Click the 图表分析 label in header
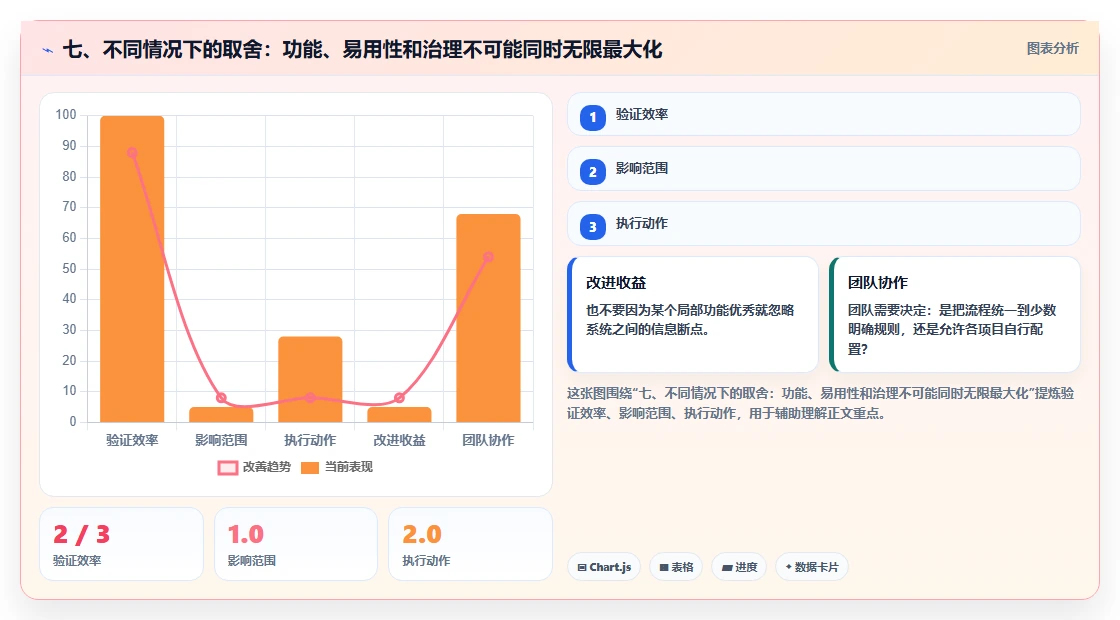Screen dimensions: 1120x620 1052,49
